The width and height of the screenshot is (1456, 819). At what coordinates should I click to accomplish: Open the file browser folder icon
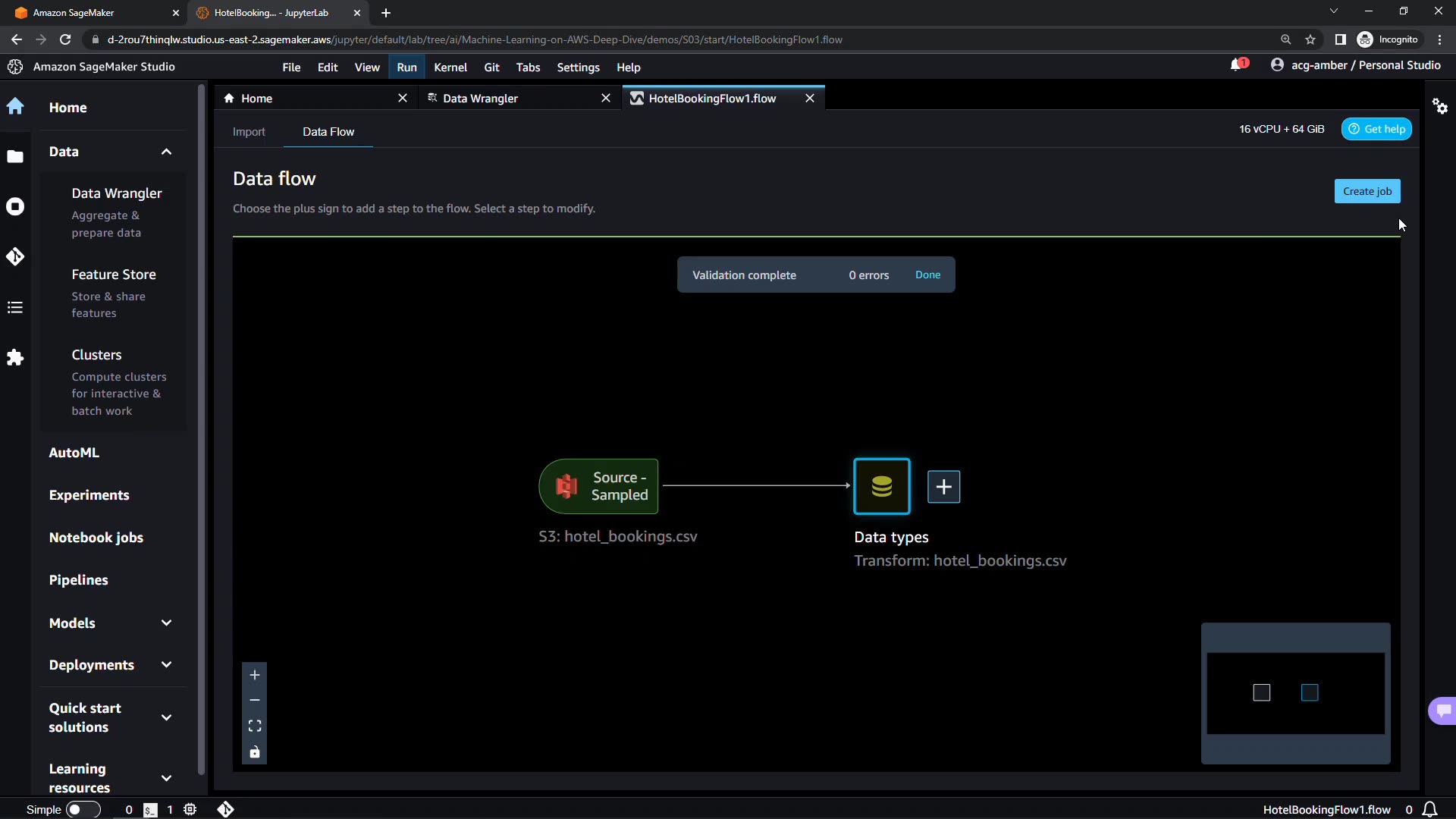tap(15, 157)
